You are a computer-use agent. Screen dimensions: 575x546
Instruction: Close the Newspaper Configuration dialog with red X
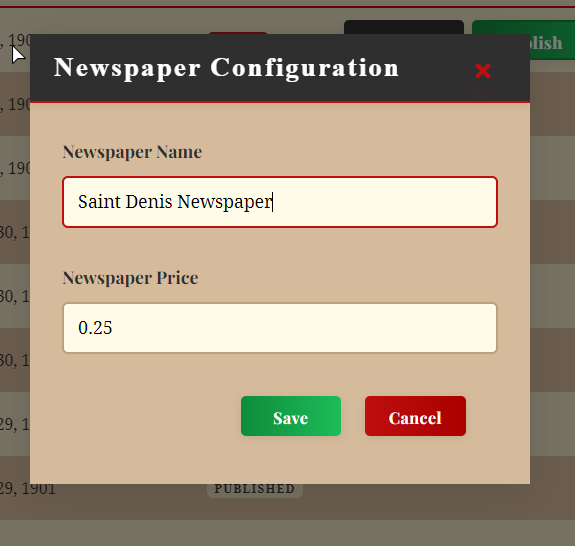coord(483,71)
